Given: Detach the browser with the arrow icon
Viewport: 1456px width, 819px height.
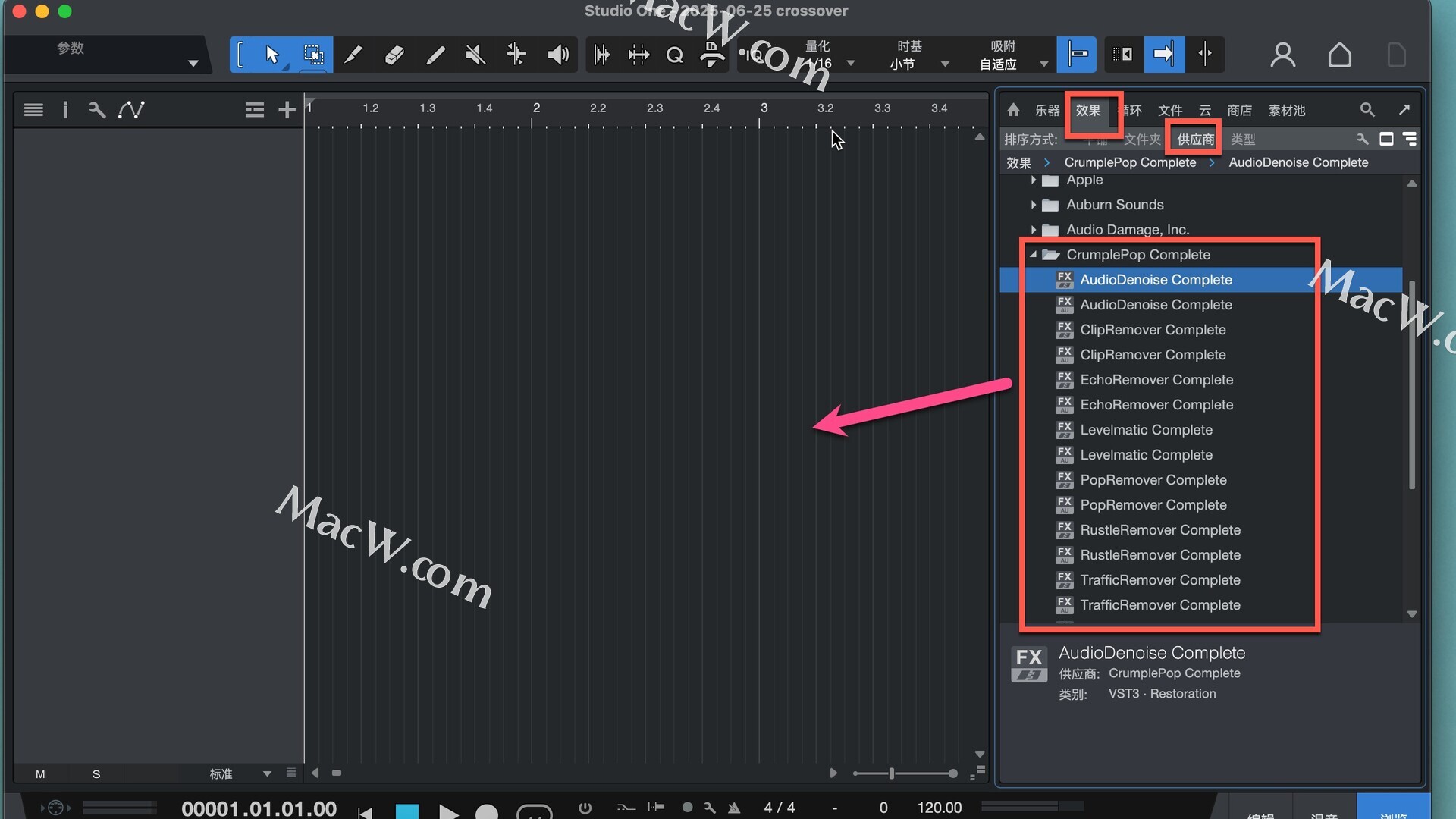Looking at the screenshot, I should pyautogui.click(x=1404, y=110).
